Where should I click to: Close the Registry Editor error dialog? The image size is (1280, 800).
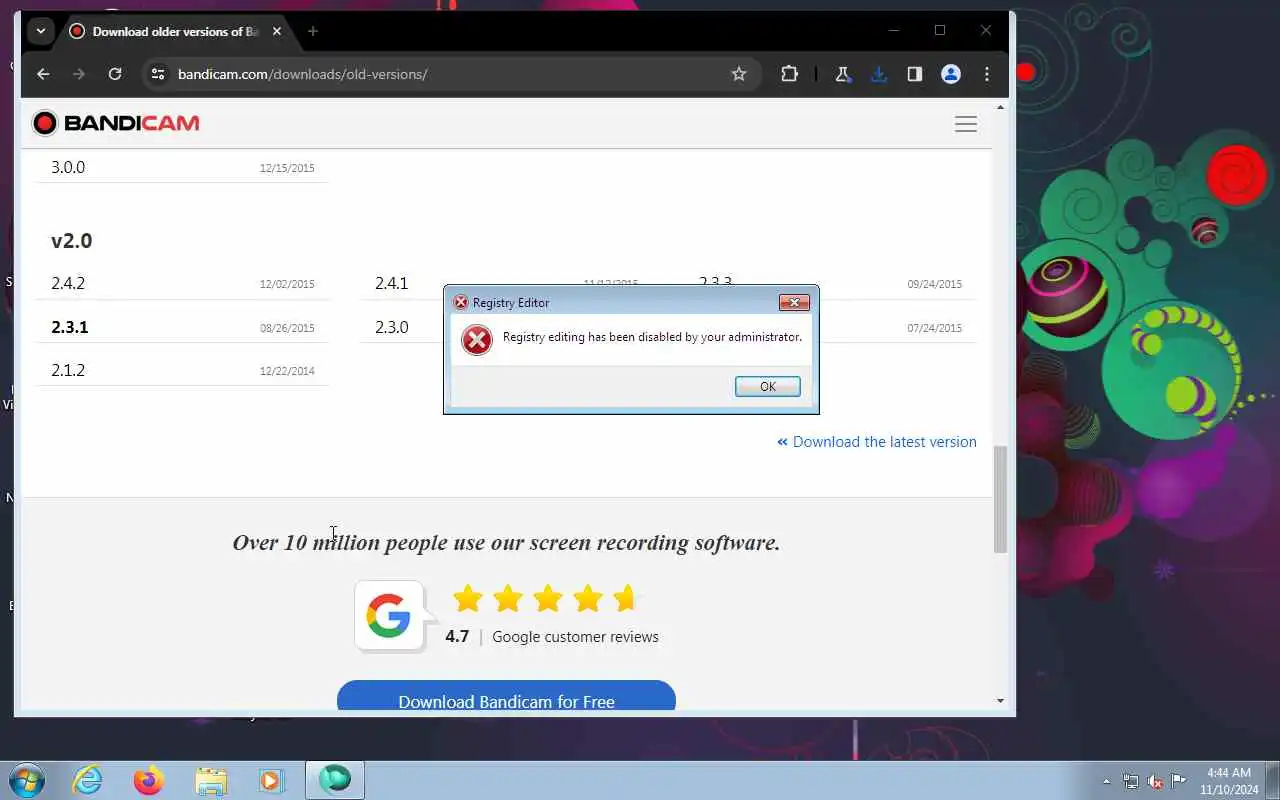[x=794, y=302]
